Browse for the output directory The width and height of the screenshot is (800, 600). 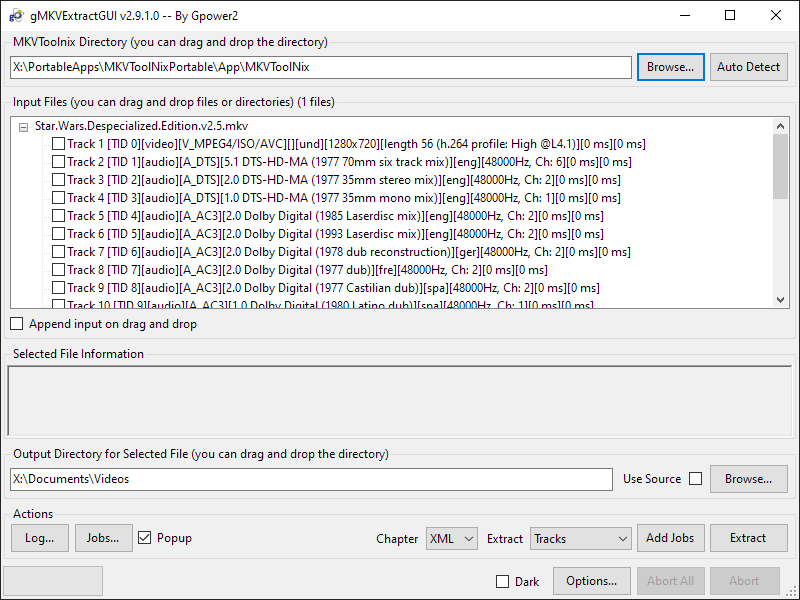pos(748,479)
